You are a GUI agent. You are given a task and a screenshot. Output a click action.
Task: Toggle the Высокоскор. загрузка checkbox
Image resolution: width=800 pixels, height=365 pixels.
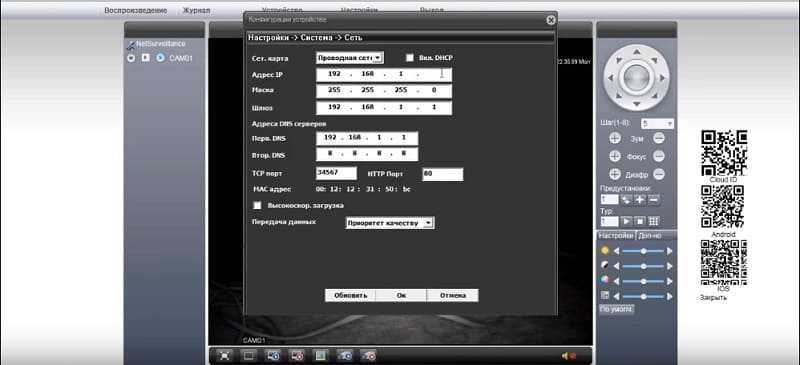257,205
